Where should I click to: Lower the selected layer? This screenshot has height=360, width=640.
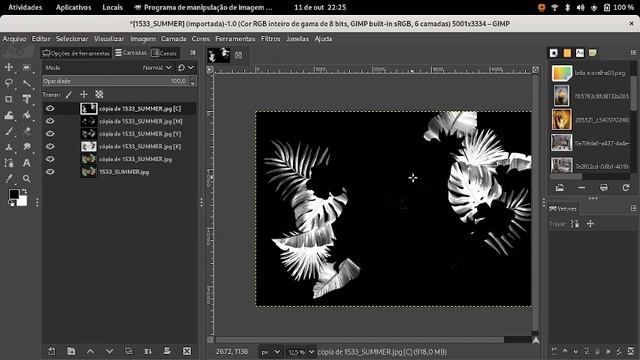click(109, 351)
